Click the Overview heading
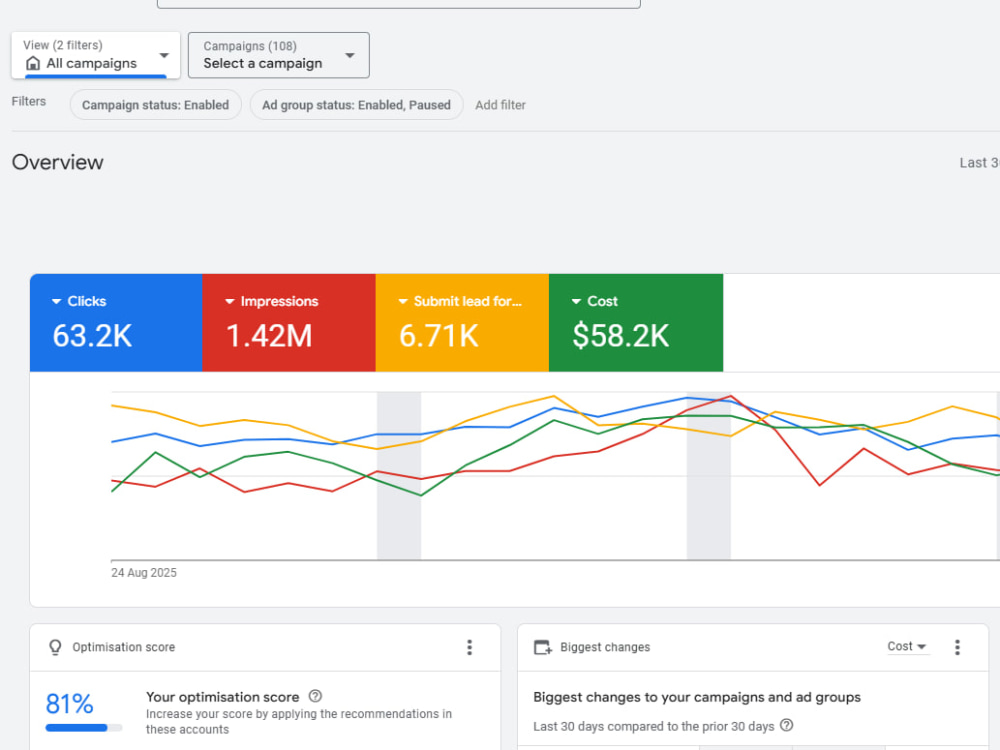The image size is (1000, 750). (x=57, y=162)
